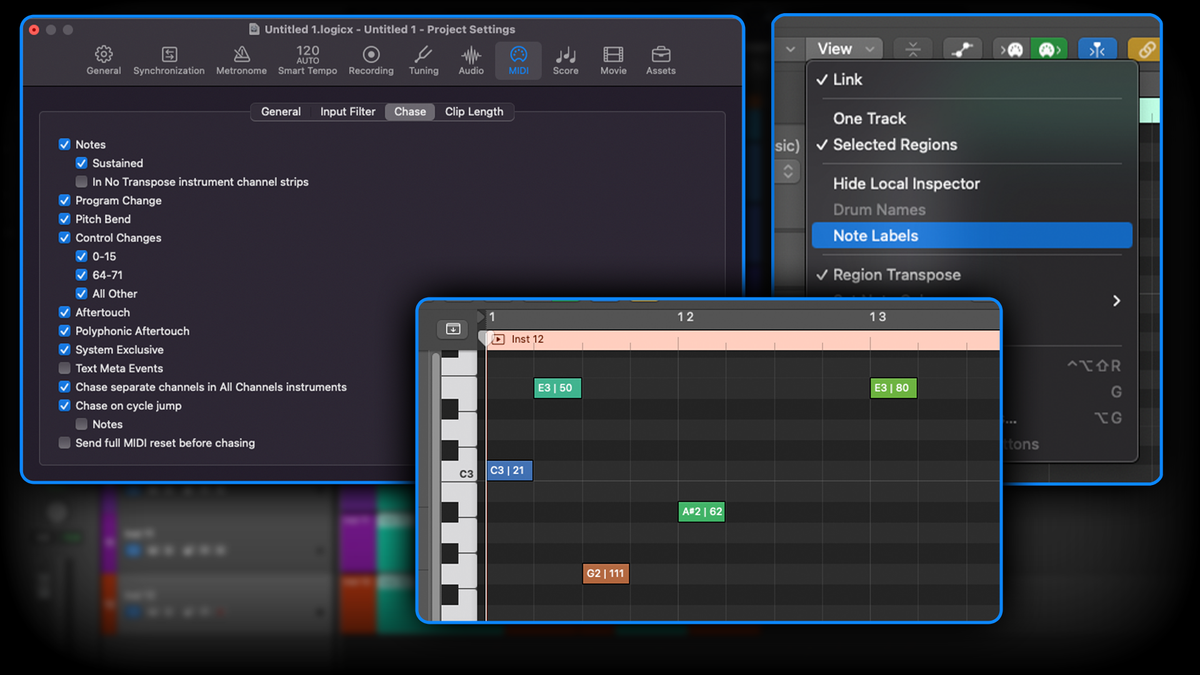Open the dropdown left of View
The width and height of the screenshot is (1200, 675).
pyautogui.click(x=790, y=49)
